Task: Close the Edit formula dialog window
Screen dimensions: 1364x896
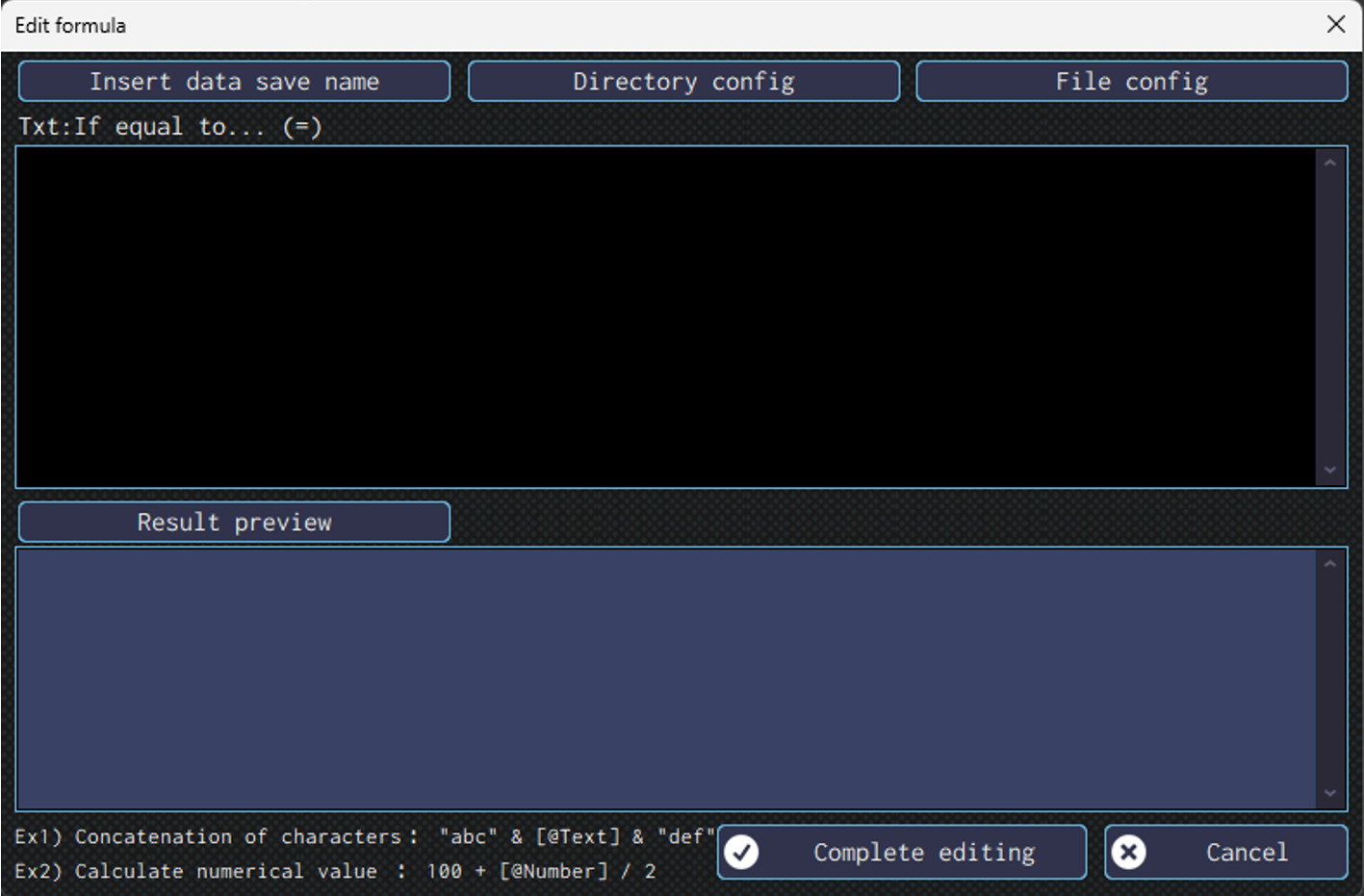Action: point(1335,24)
